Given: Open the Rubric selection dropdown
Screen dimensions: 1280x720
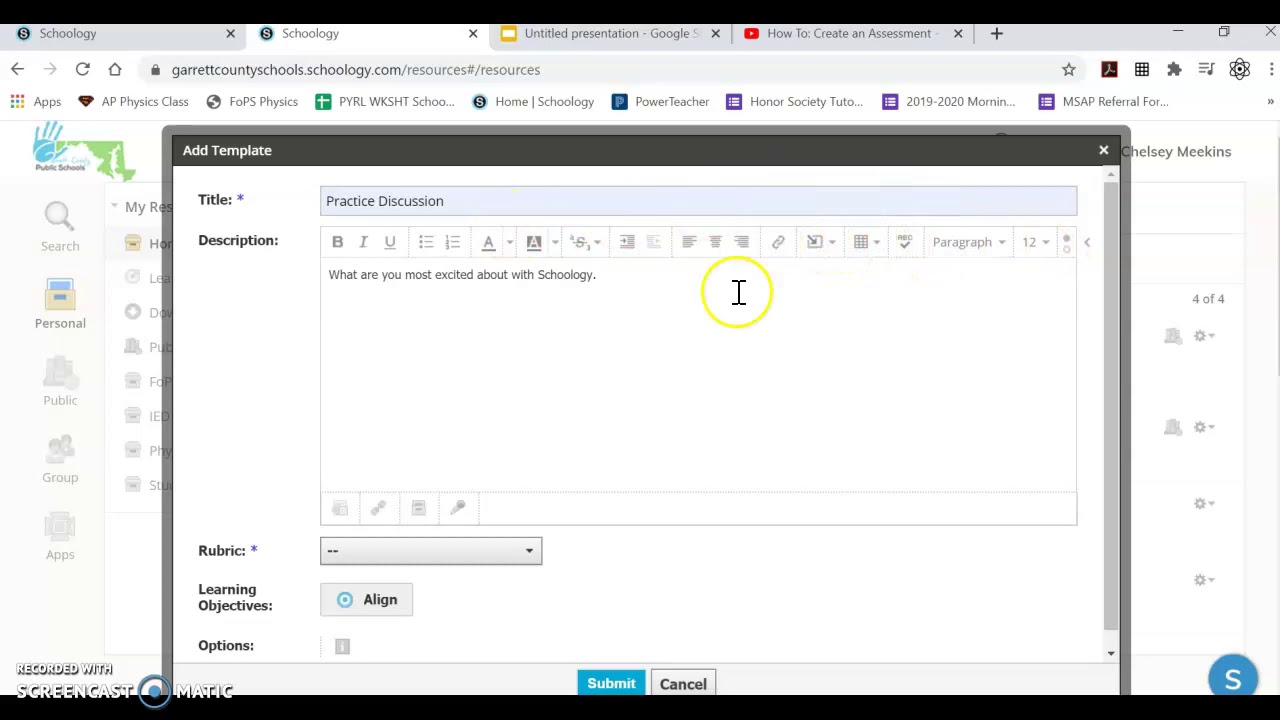Looking at the screenshot, I should 431,551.
